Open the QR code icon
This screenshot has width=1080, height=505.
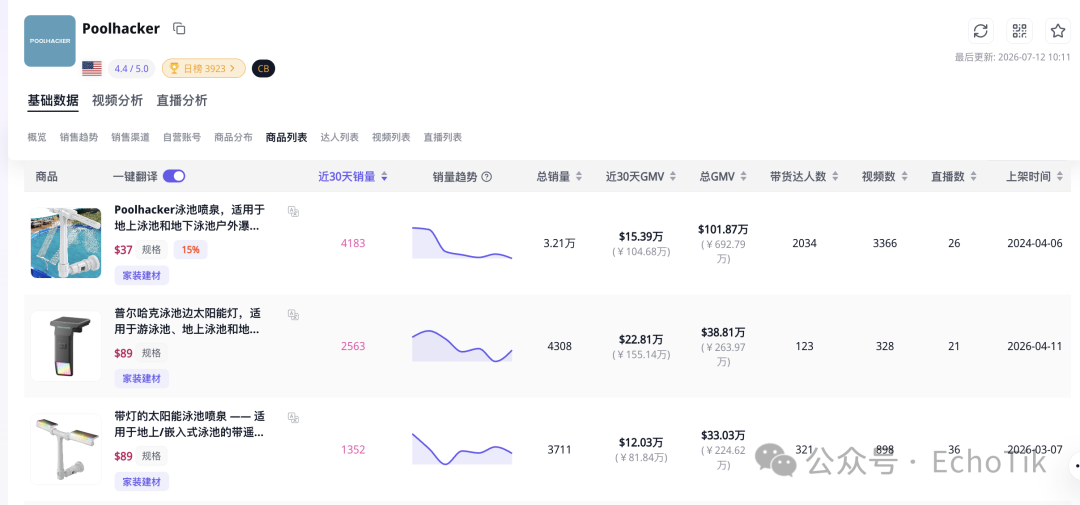tap(1019, 31)
